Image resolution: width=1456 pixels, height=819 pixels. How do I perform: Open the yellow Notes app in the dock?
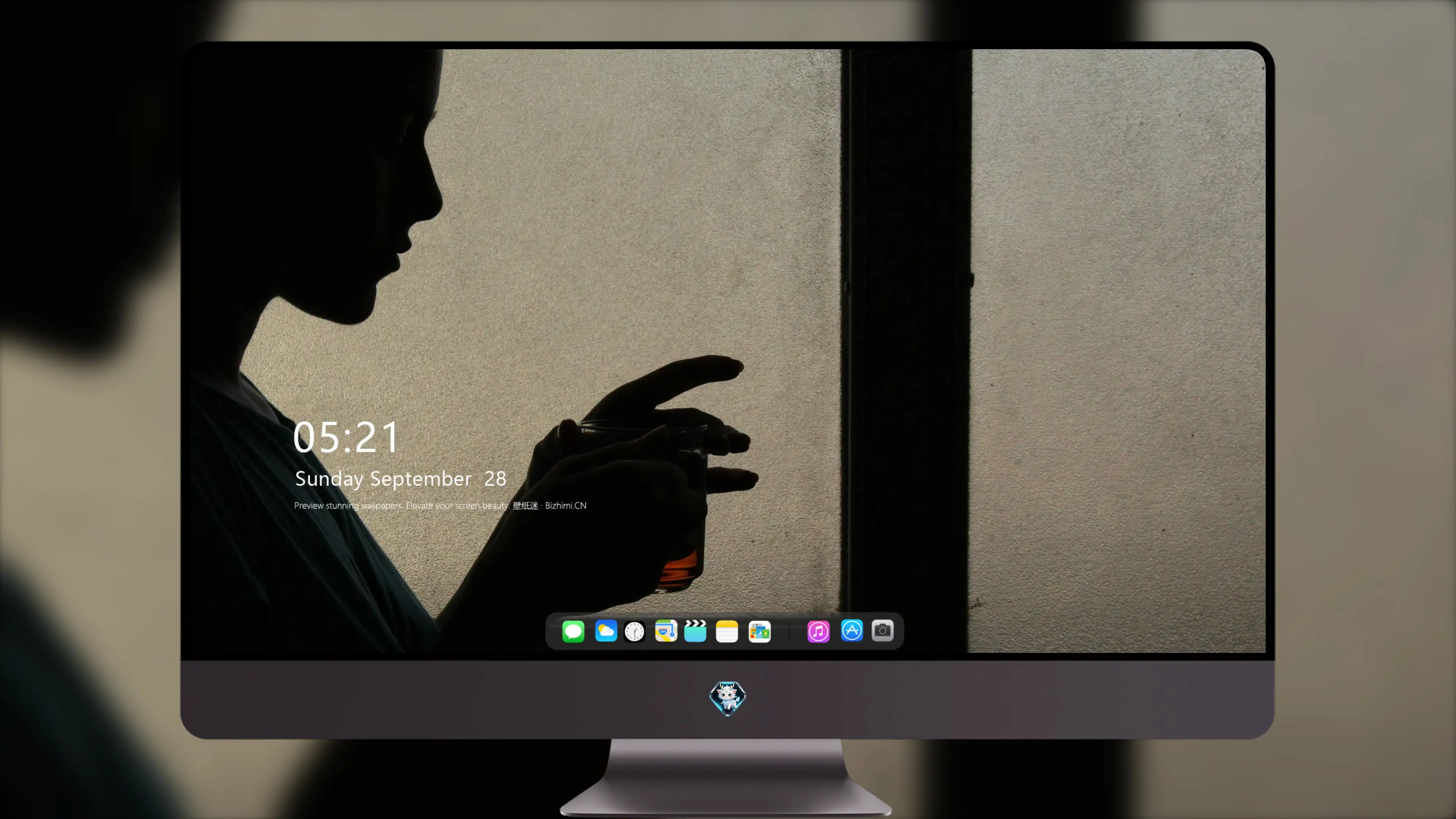[727, 631]
